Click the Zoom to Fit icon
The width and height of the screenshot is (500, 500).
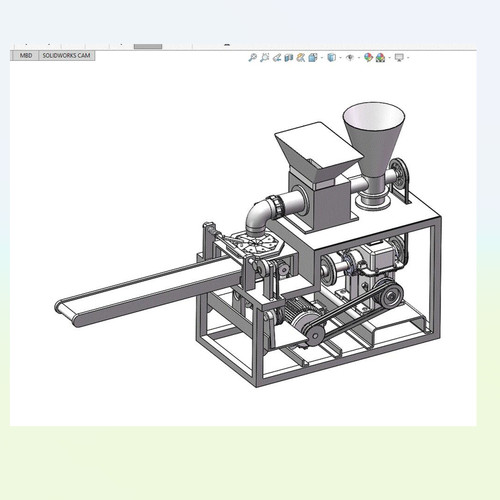[x=252, y=58]
